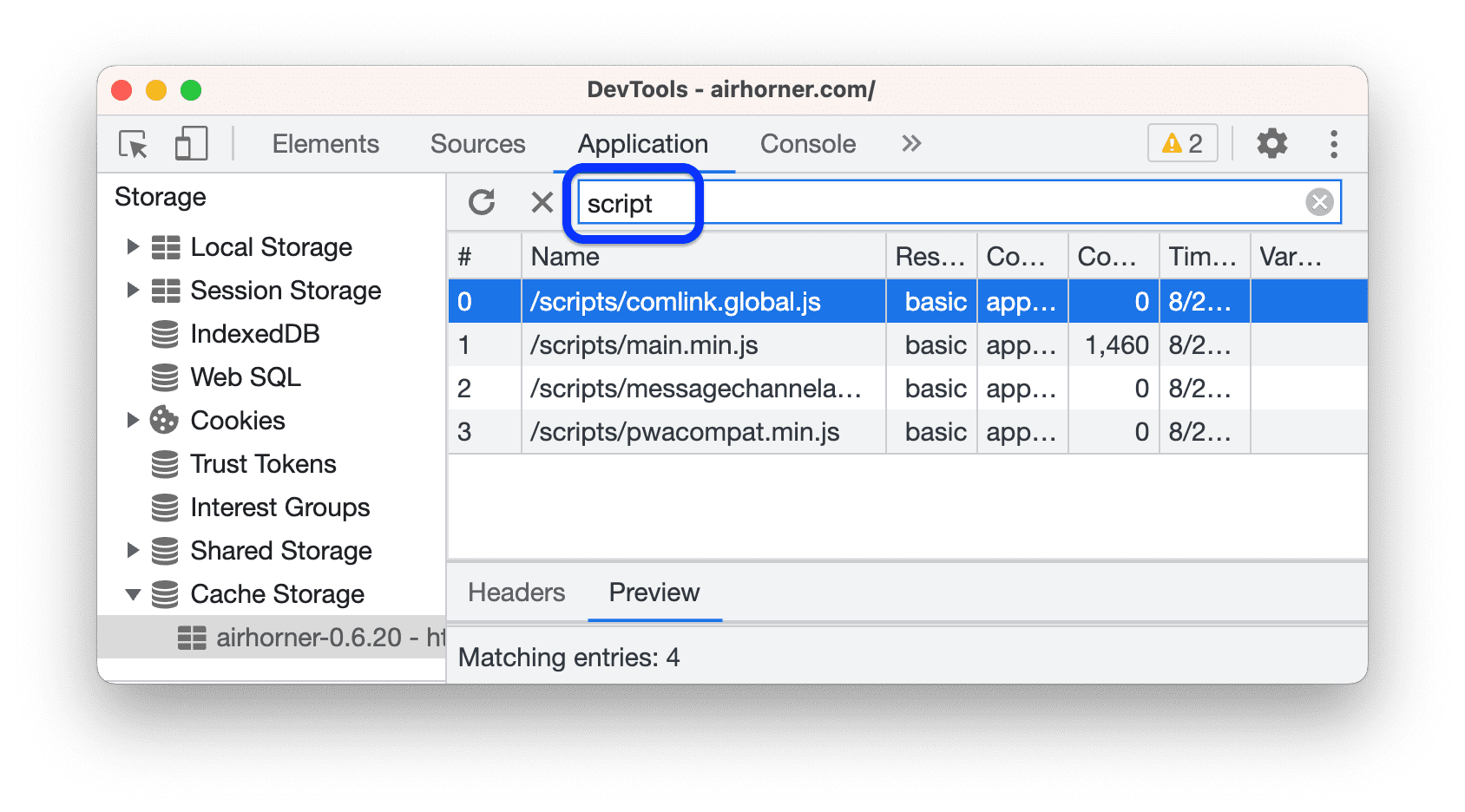Open the Headers tab
This screenshot has height=812, width=1465.
(x=516, y=592)
